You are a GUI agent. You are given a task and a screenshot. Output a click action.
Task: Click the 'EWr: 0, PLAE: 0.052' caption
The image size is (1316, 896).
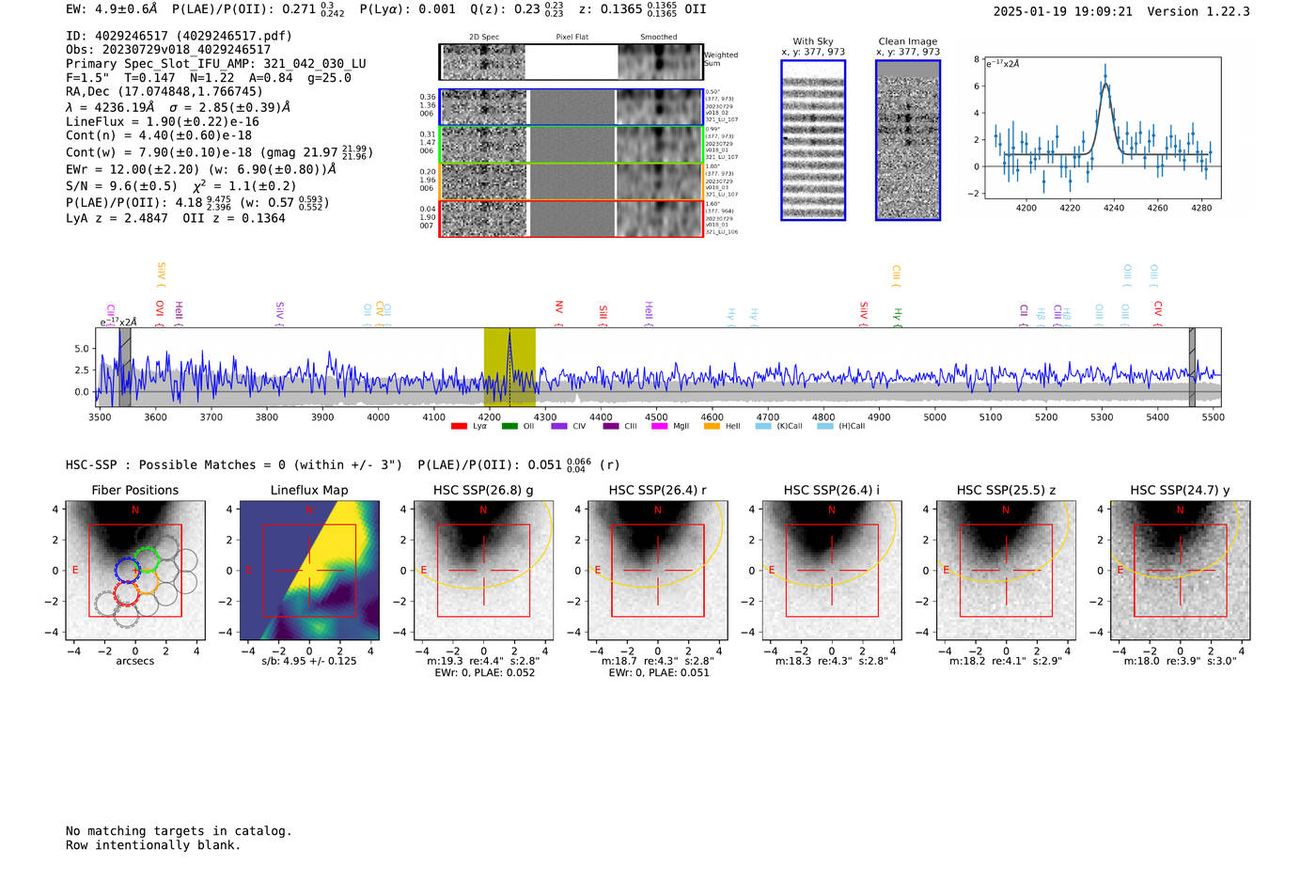pyautogui.click(x=484, y=672)
